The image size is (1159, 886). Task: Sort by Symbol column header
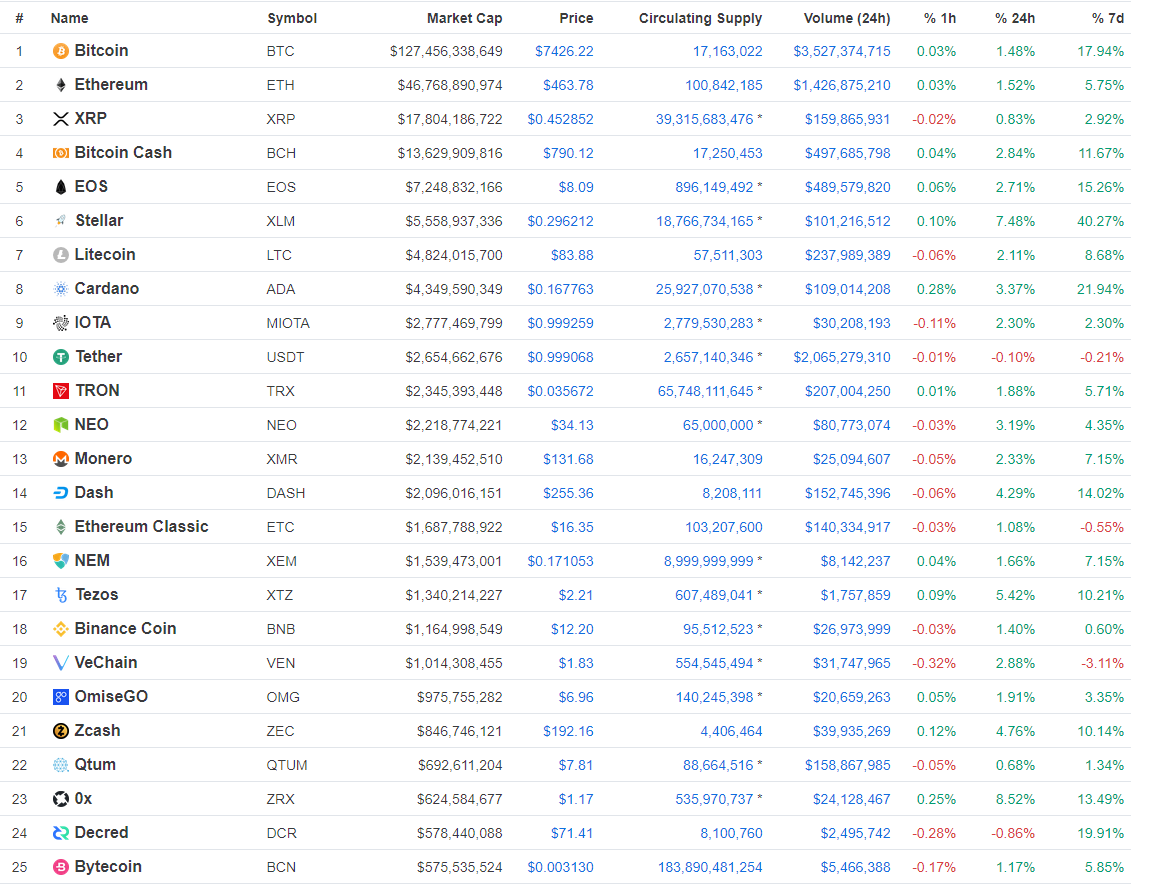click(292, 18)
